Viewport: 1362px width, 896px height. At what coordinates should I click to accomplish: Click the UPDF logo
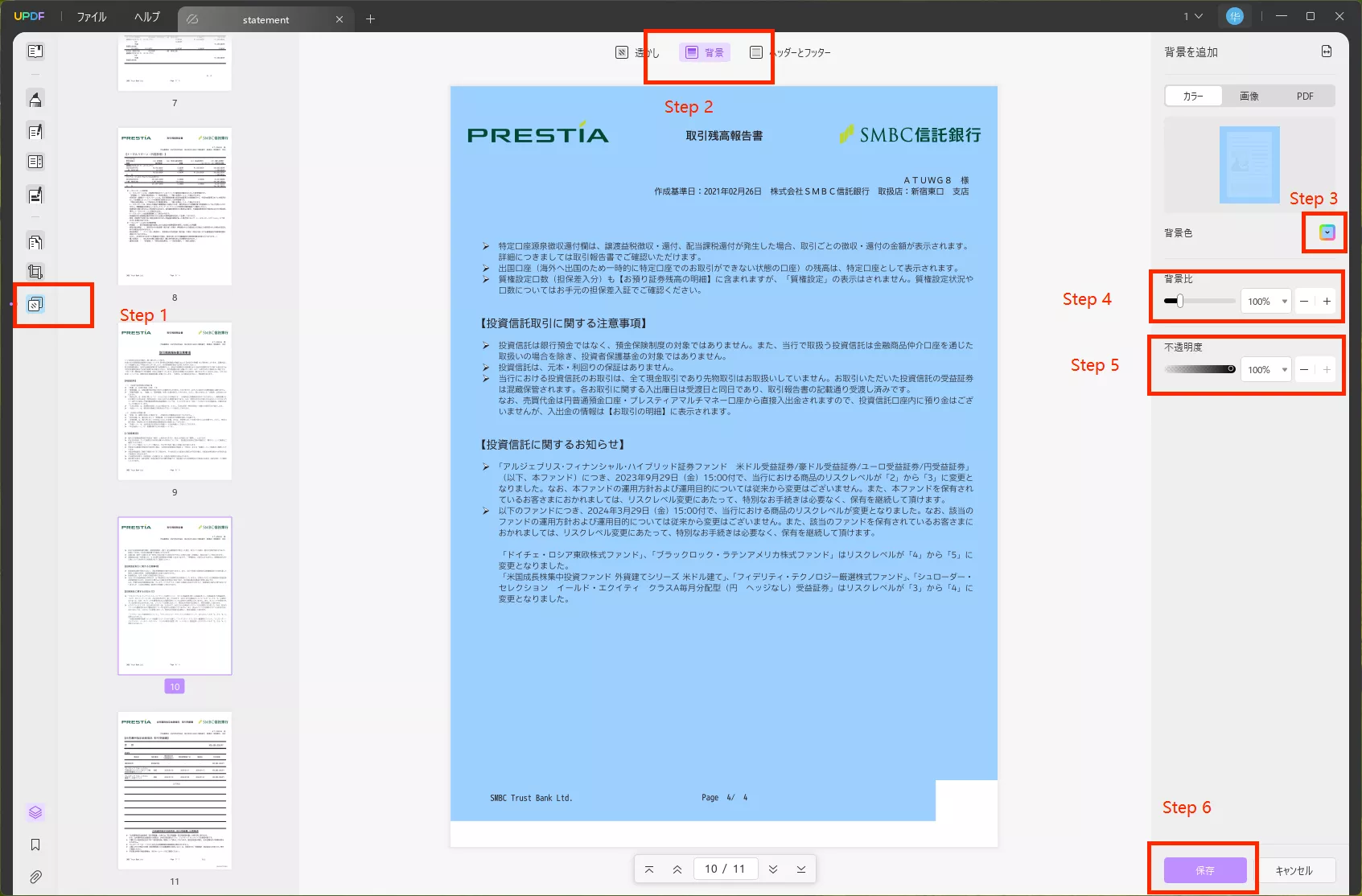tap(30, 16)
